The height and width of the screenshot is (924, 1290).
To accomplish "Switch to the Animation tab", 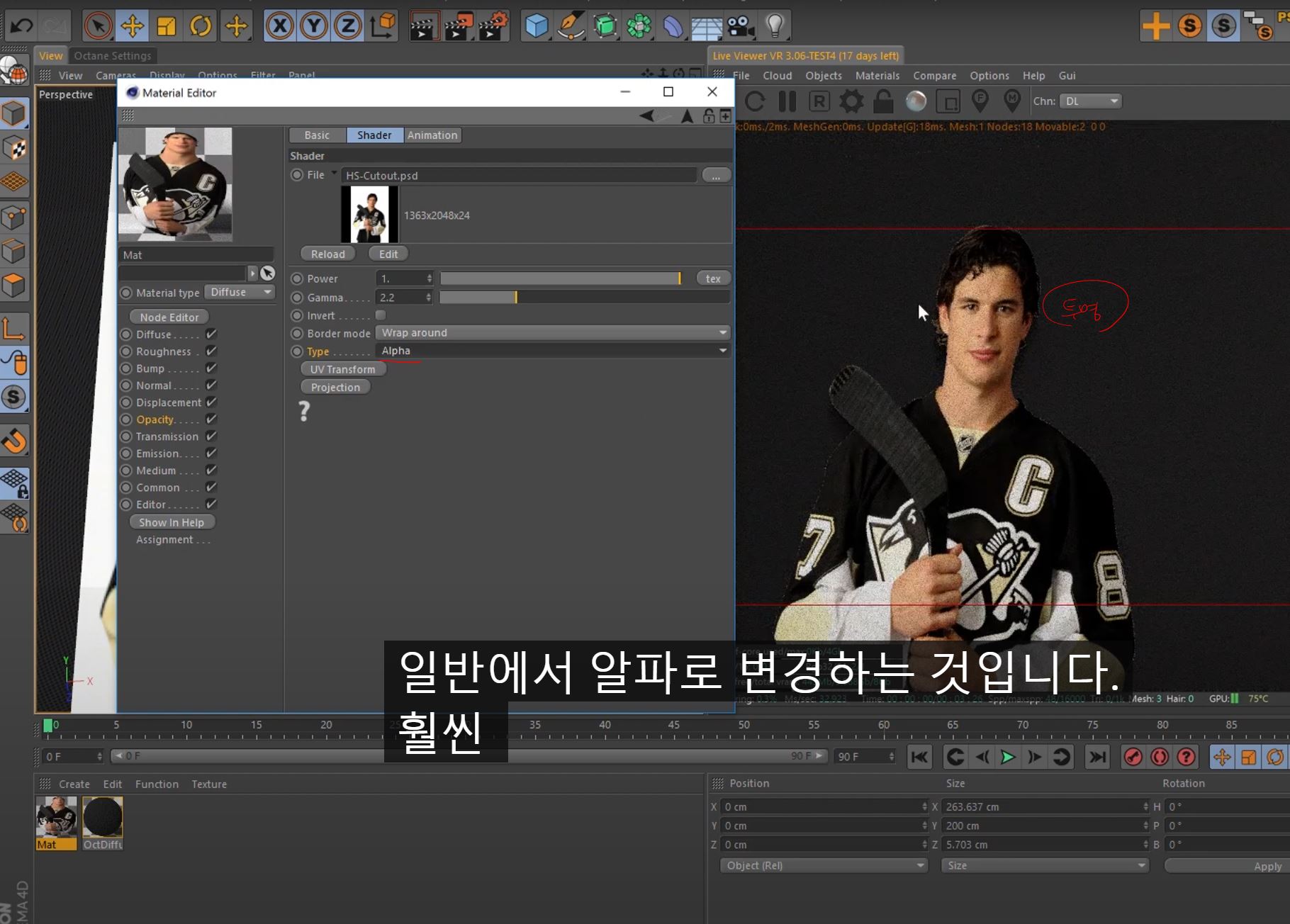I will [x=432, y=135].
